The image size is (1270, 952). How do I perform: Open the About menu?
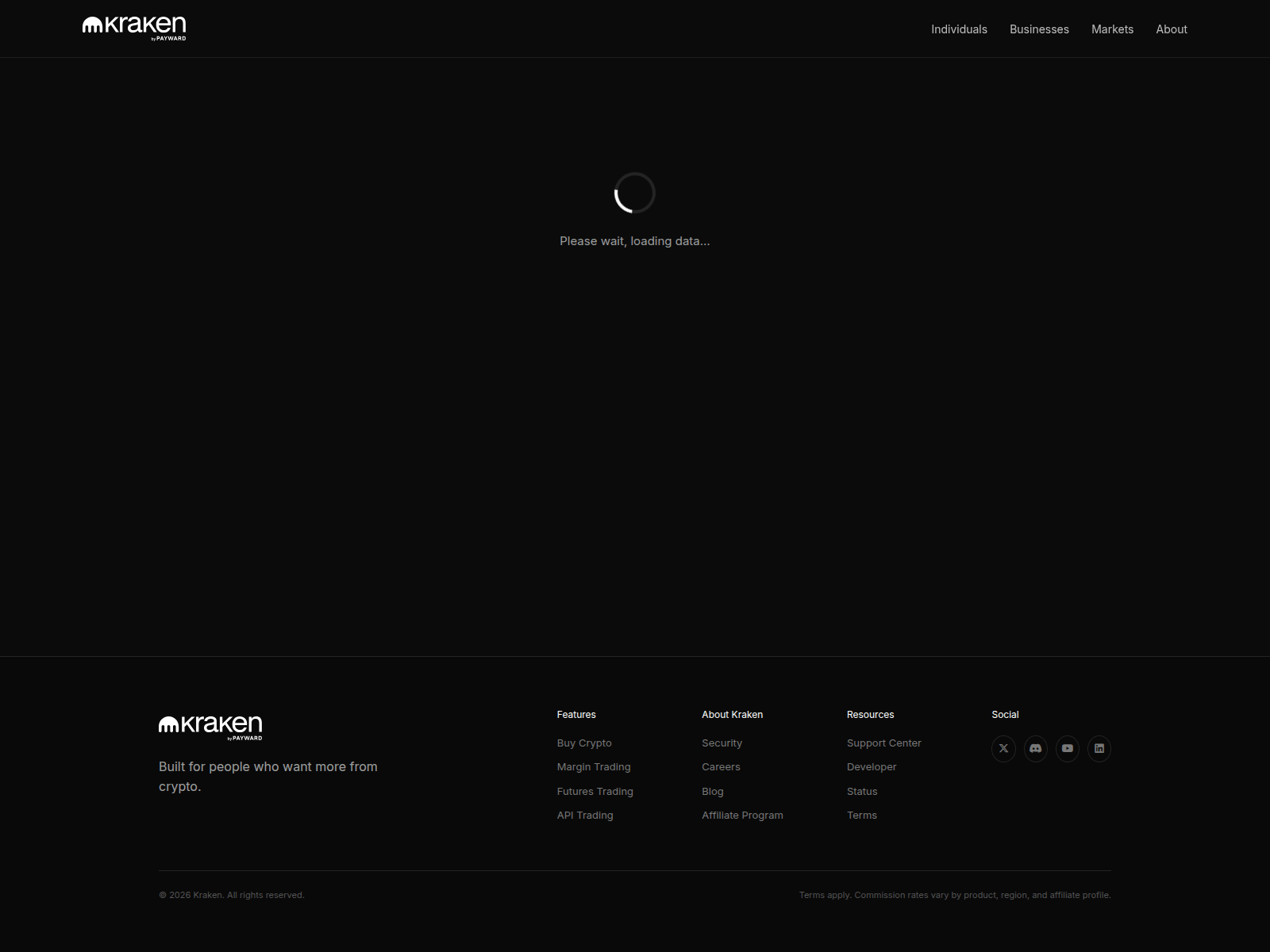point(1172,29)
